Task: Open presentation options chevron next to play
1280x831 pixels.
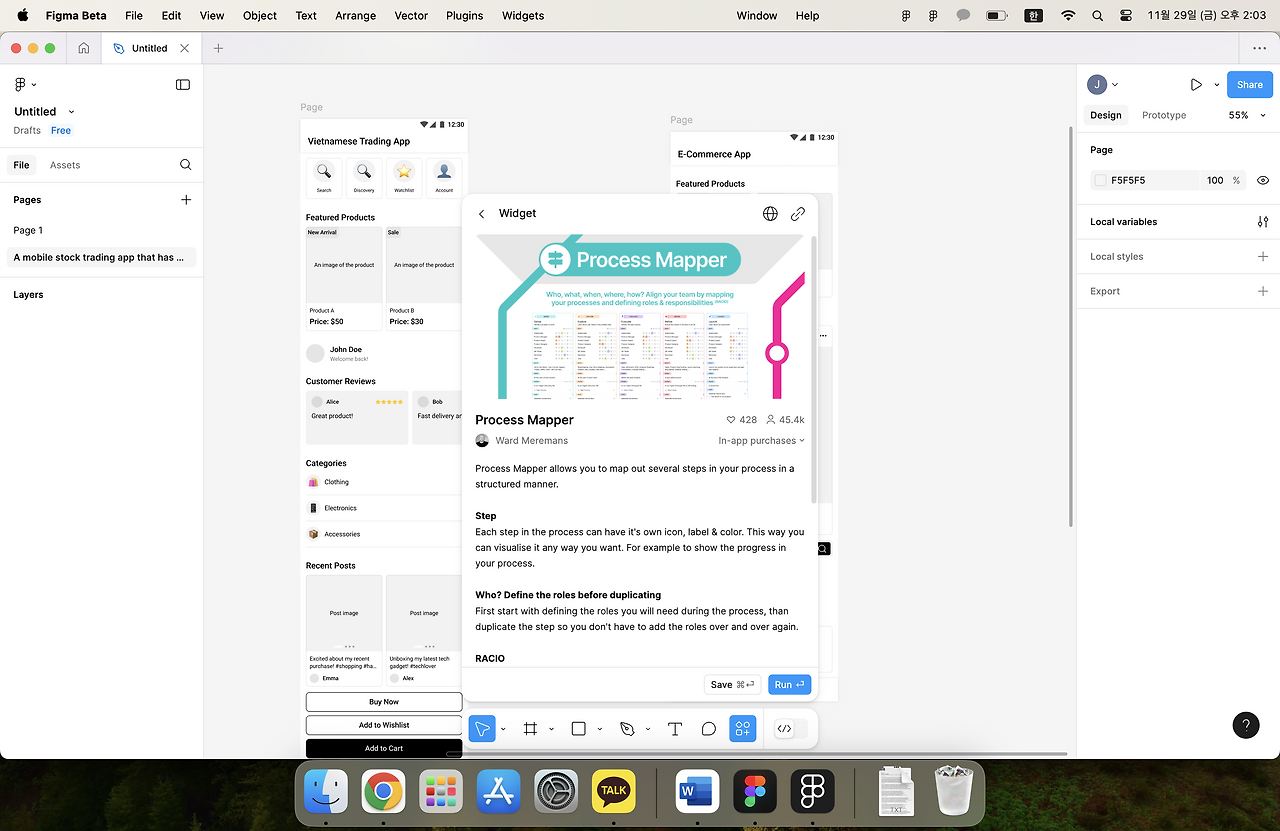Action: pos(1217,85)
